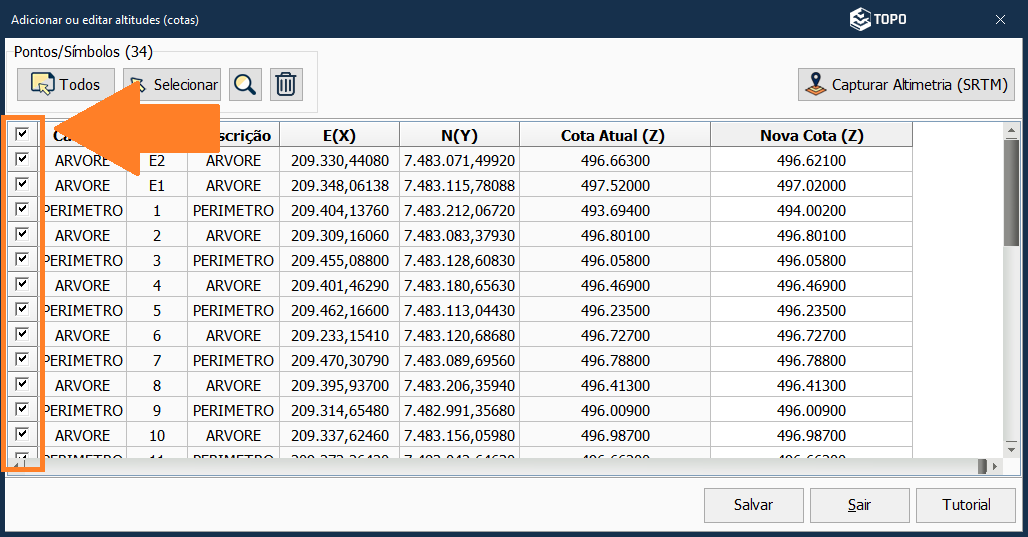Close the altitude editor window

[x=1000, y=19]
